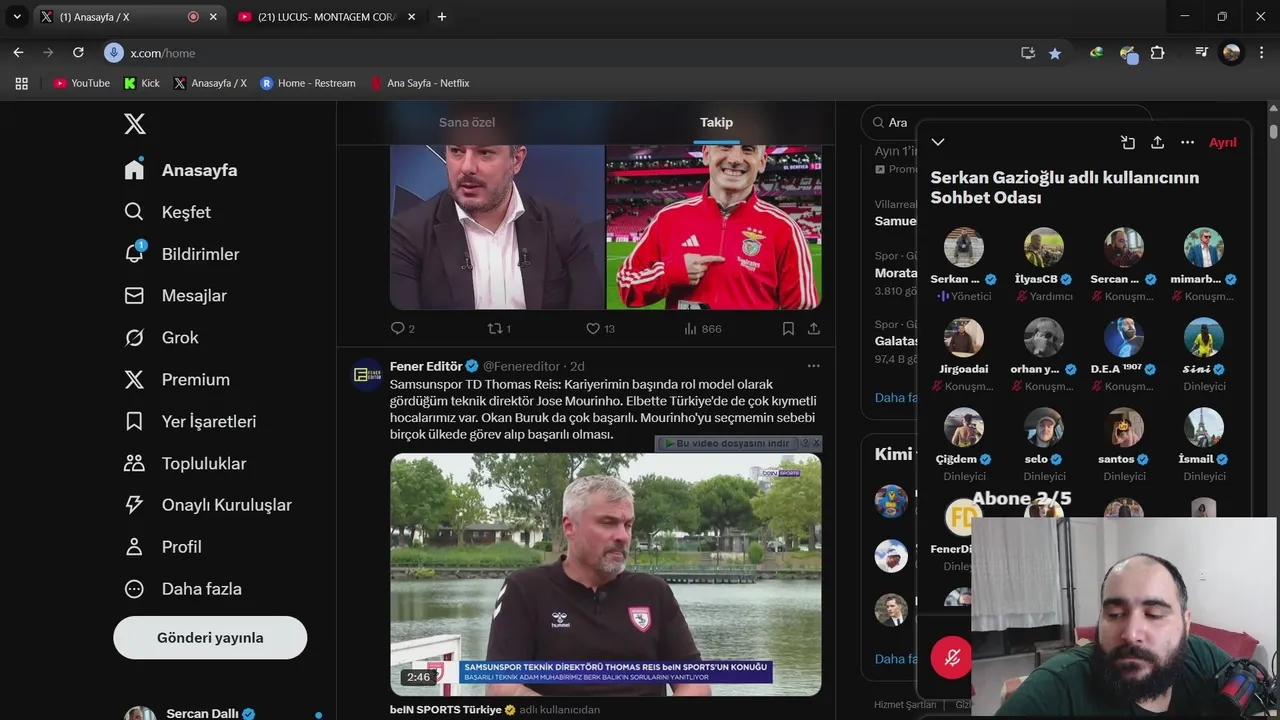The height and width of the screenshot is (720, 1280).
Task: Open Mesajlar messages
Action: click(x=175, y=296)
